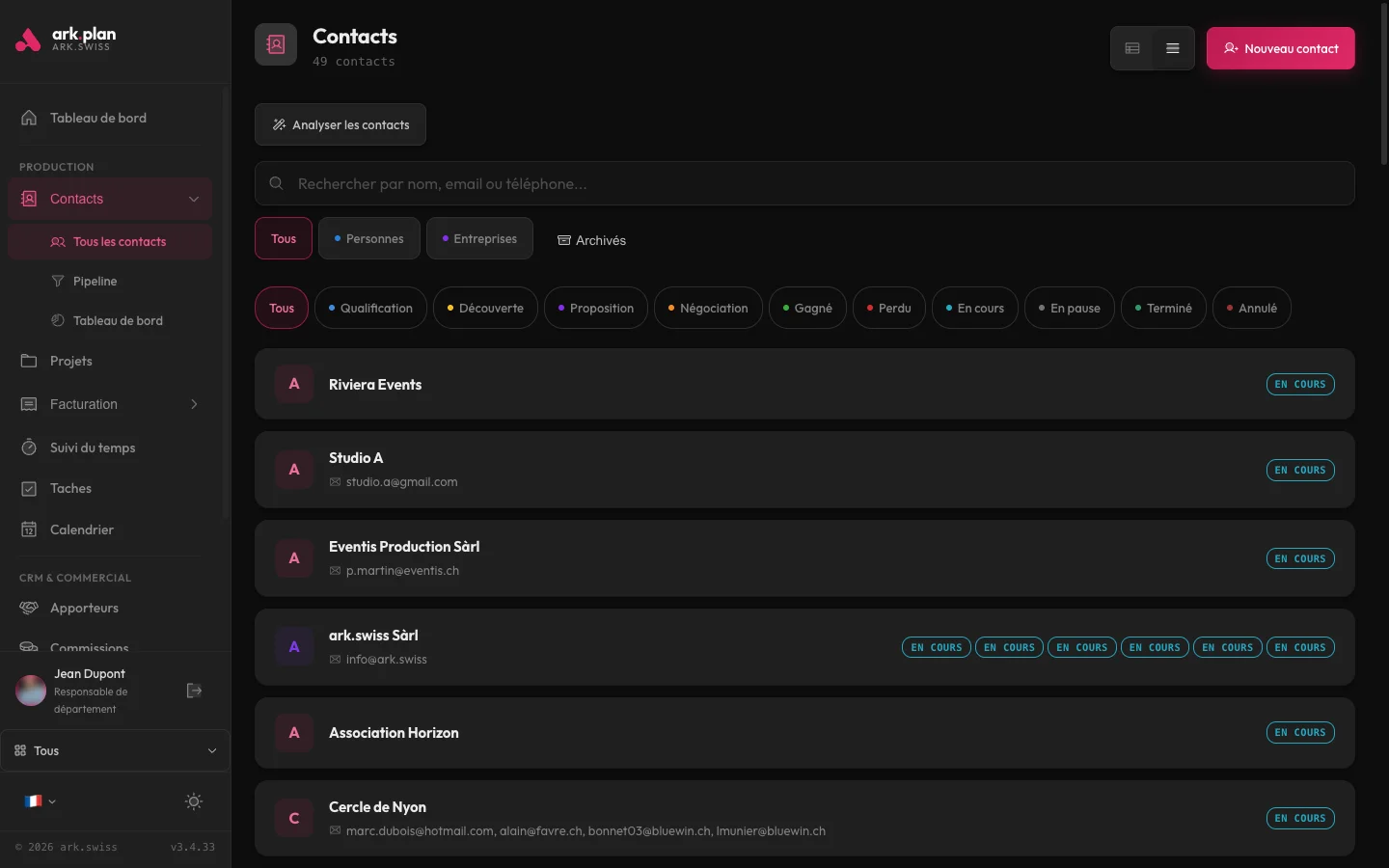Screen dimensions: 1389x868
Task: Select the Suivi du temps clock icon
Action: tap(29, 448)
